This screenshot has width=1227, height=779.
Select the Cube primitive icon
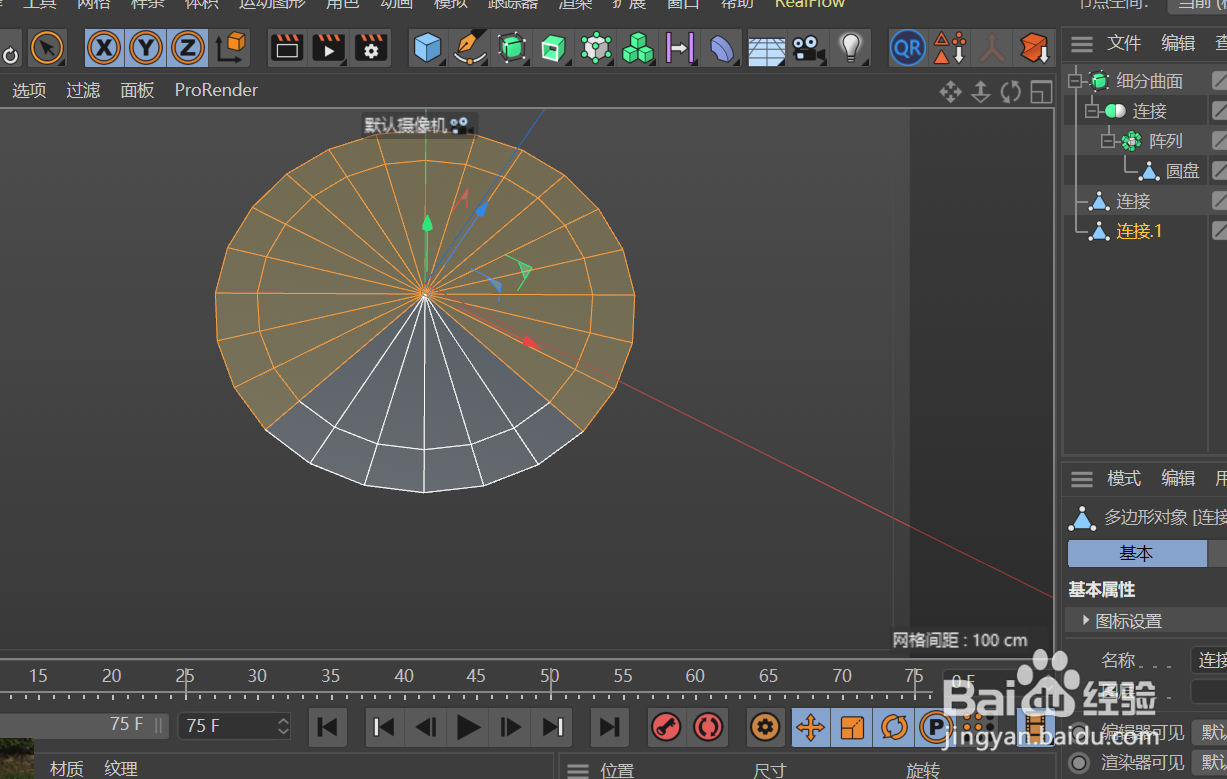[x=427, y=47]
